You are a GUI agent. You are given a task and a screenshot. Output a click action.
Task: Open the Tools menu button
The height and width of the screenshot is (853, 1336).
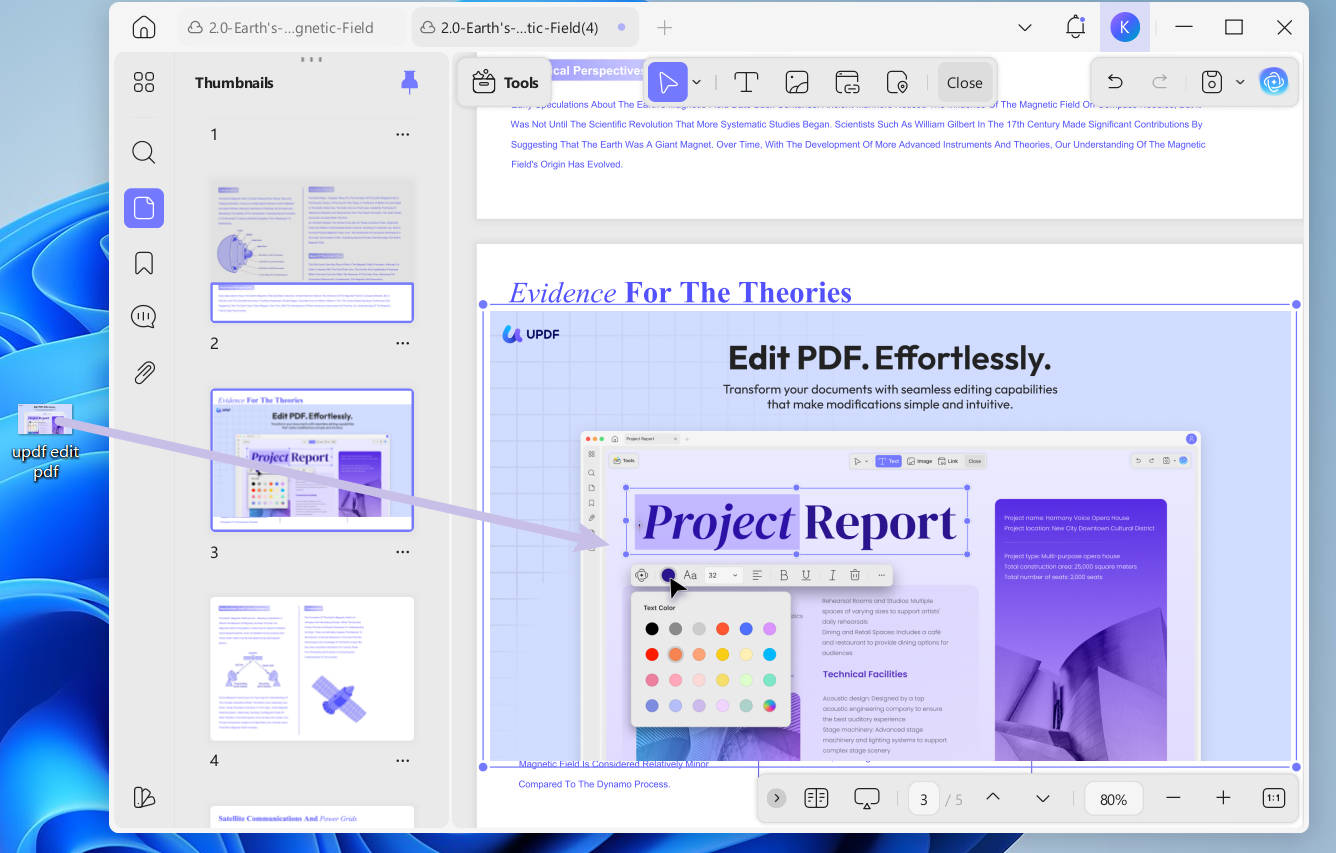[x=505, y=82]
